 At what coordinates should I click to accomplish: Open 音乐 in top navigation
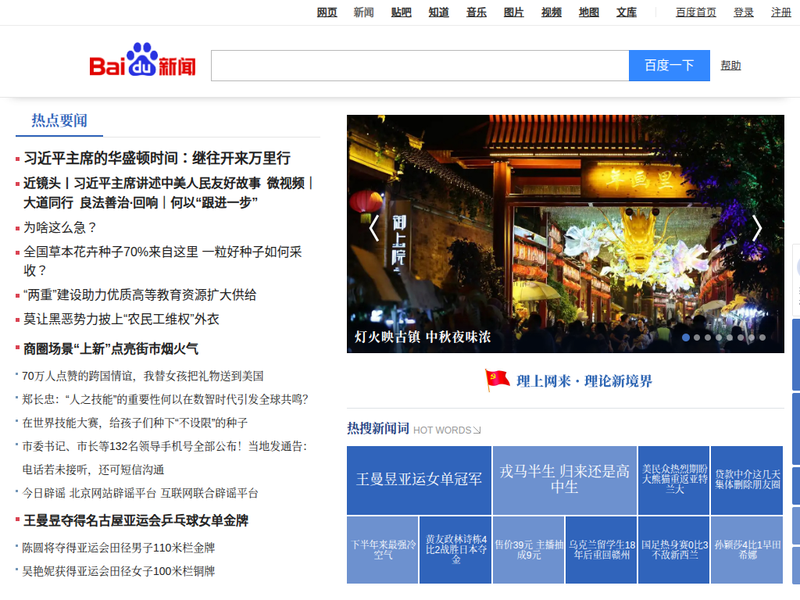coord(477,12)
